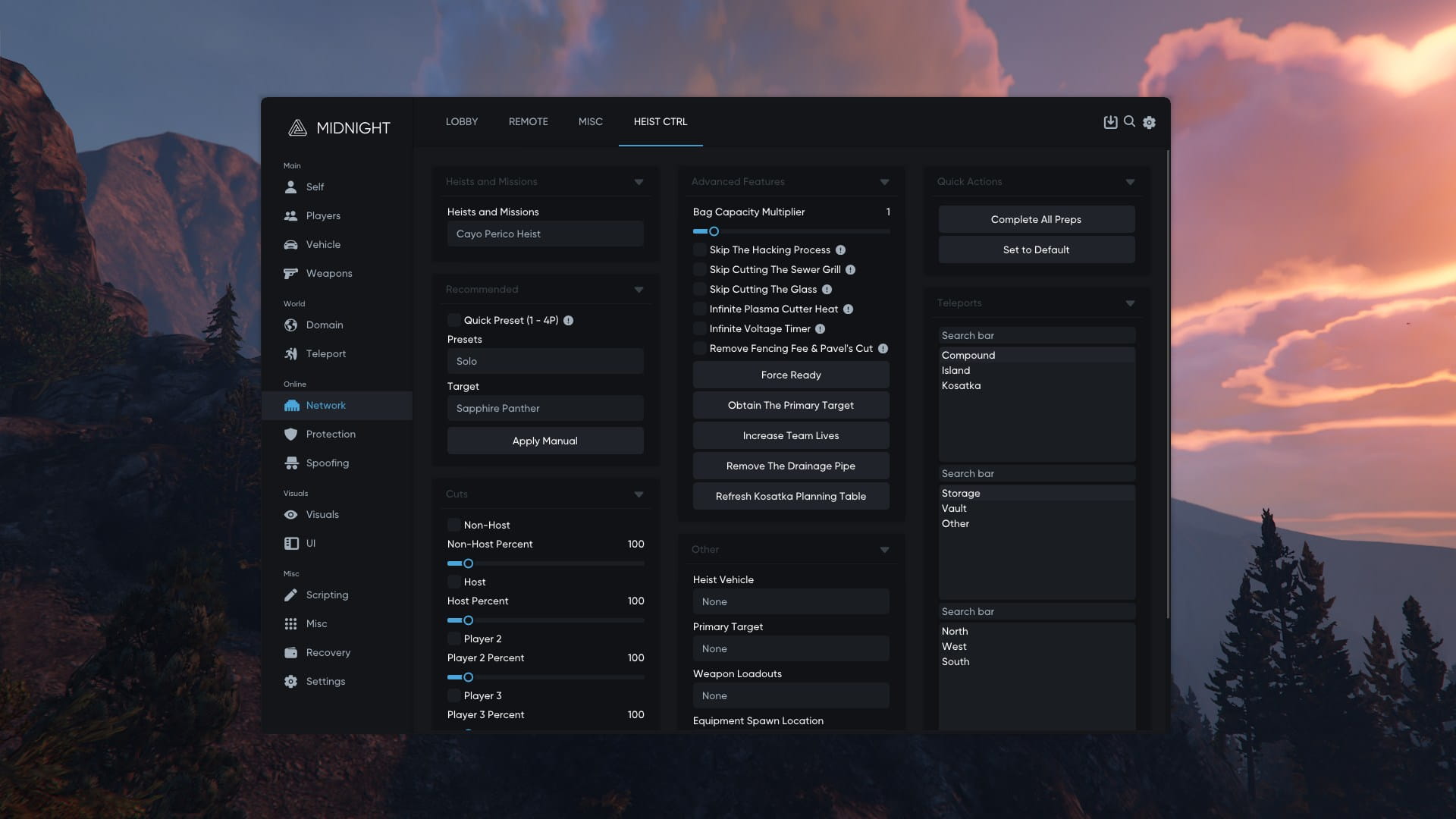Image resolution: width=1456 pixels, height=819 pixels.
Task: Open the Recovery sidebar section
Action: pyautogui.click(x=328, y=652)
